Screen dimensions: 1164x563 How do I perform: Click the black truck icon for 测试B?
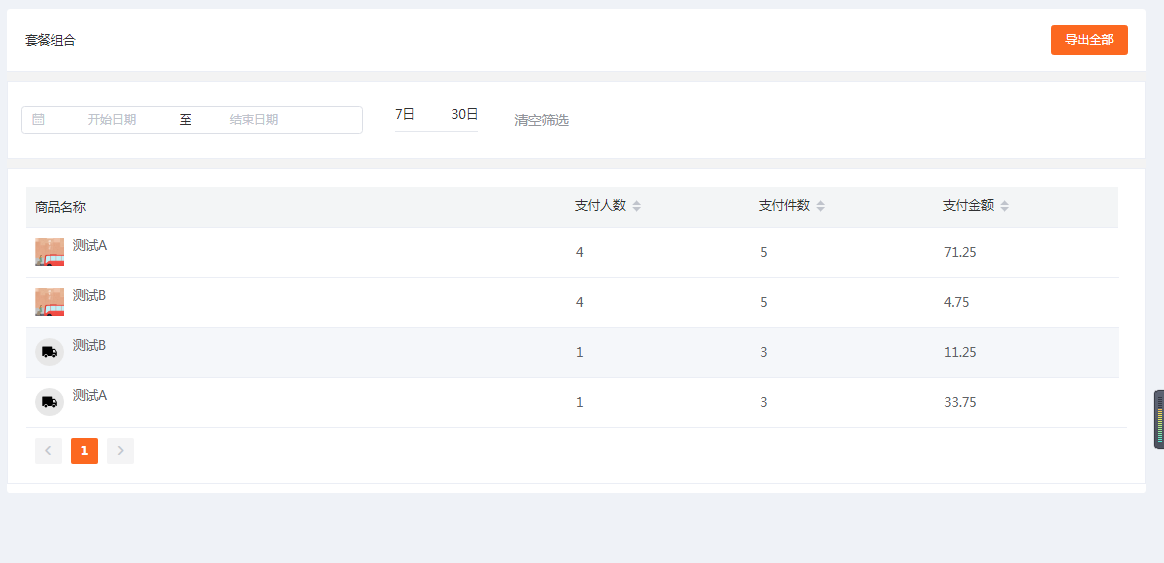[x=49, y=352]
